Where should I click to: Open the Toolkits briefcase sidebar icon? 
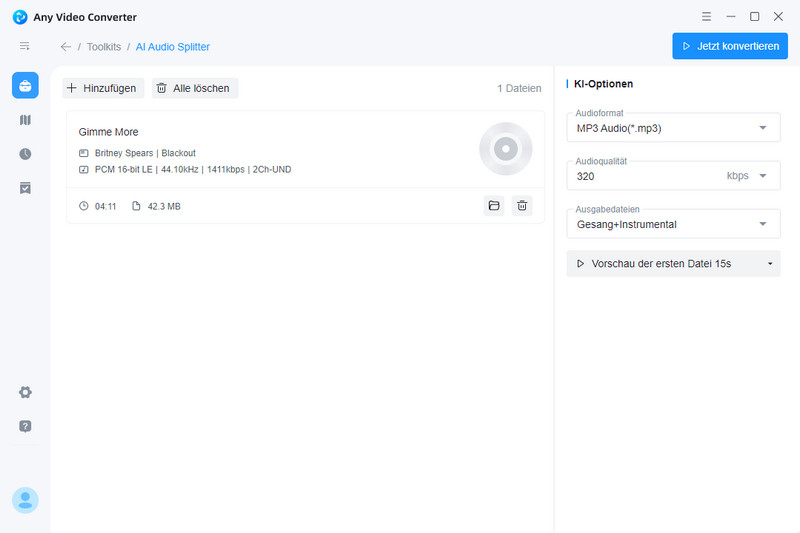[x=25, y=85]
